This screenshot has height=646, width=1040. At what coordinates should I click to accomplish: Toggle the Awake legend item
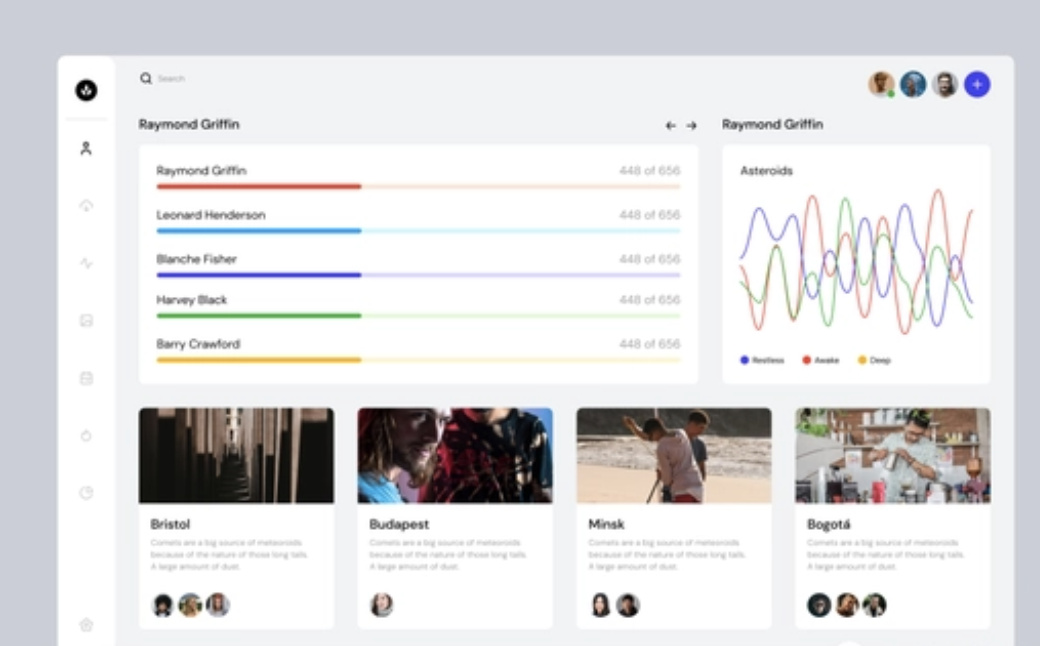point(821,360)
